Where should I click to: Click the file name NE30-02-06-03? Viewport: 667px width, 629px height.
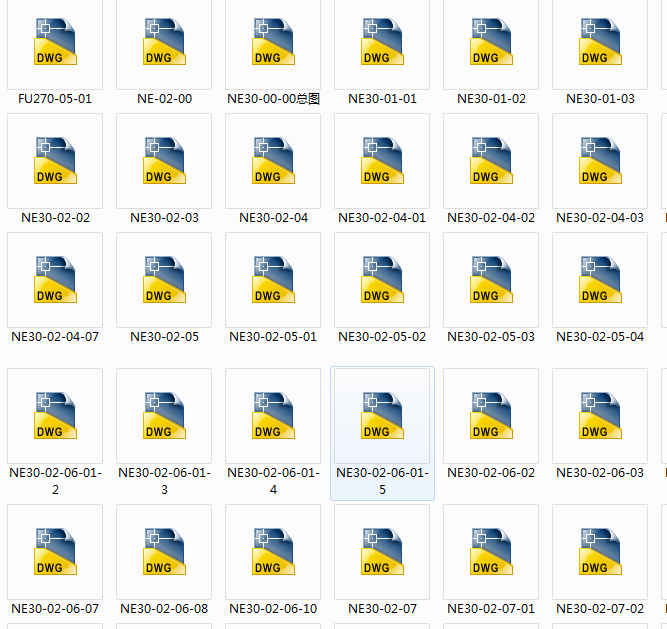600,473
